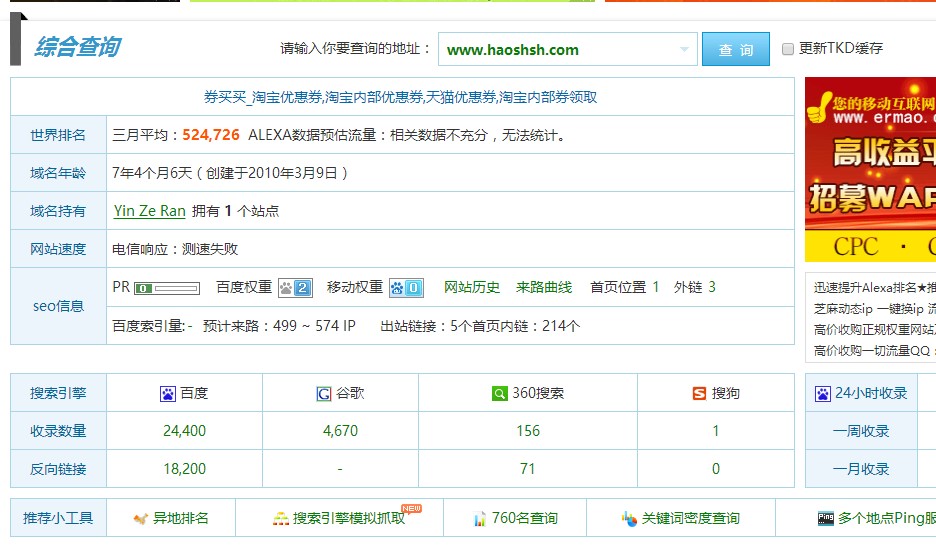Click the Ping icon beside 多个地点Ping
936x545 pixels.
click(826, 518)
